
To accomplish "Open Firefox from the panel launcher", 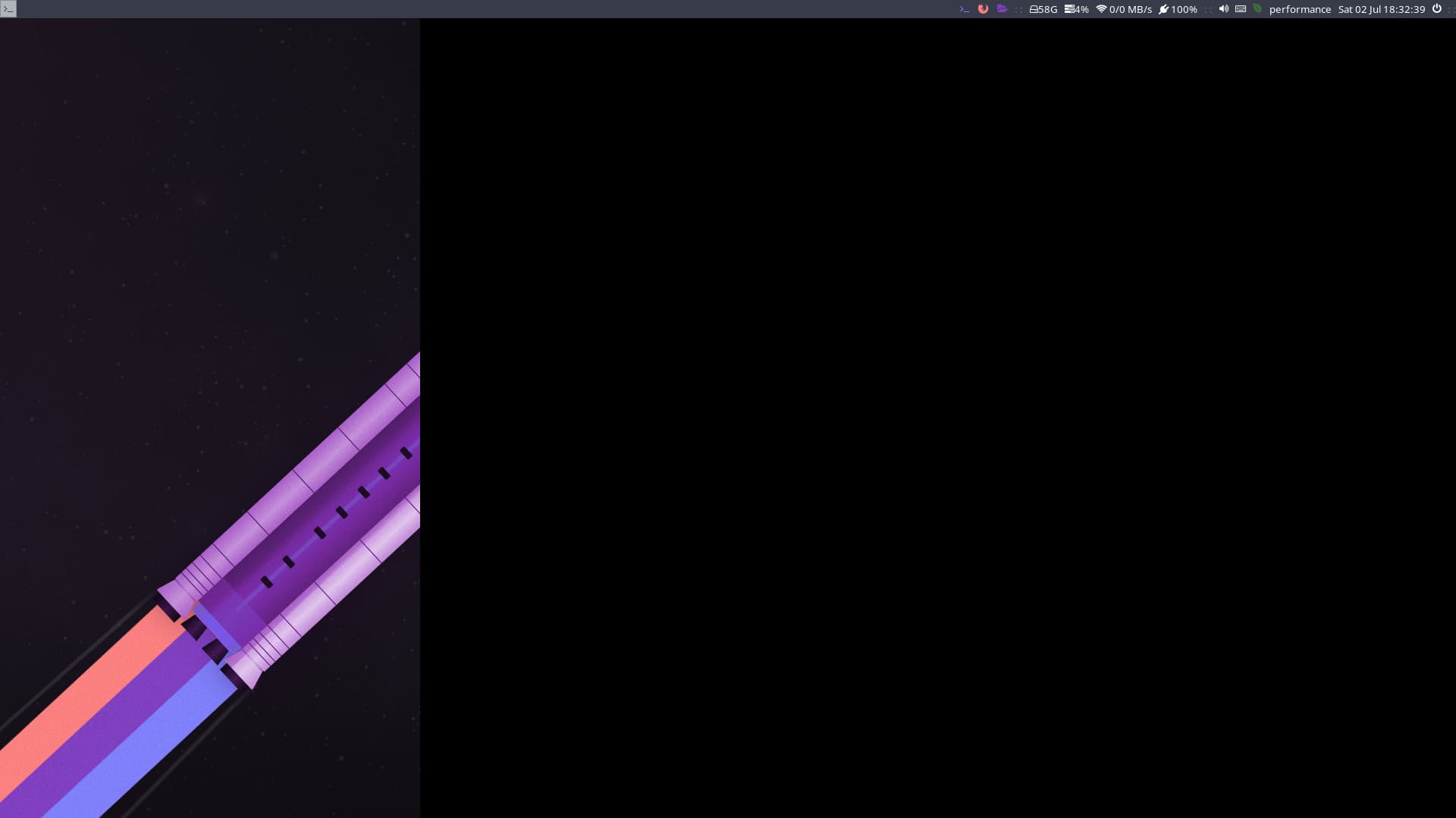I will (984, 9).
